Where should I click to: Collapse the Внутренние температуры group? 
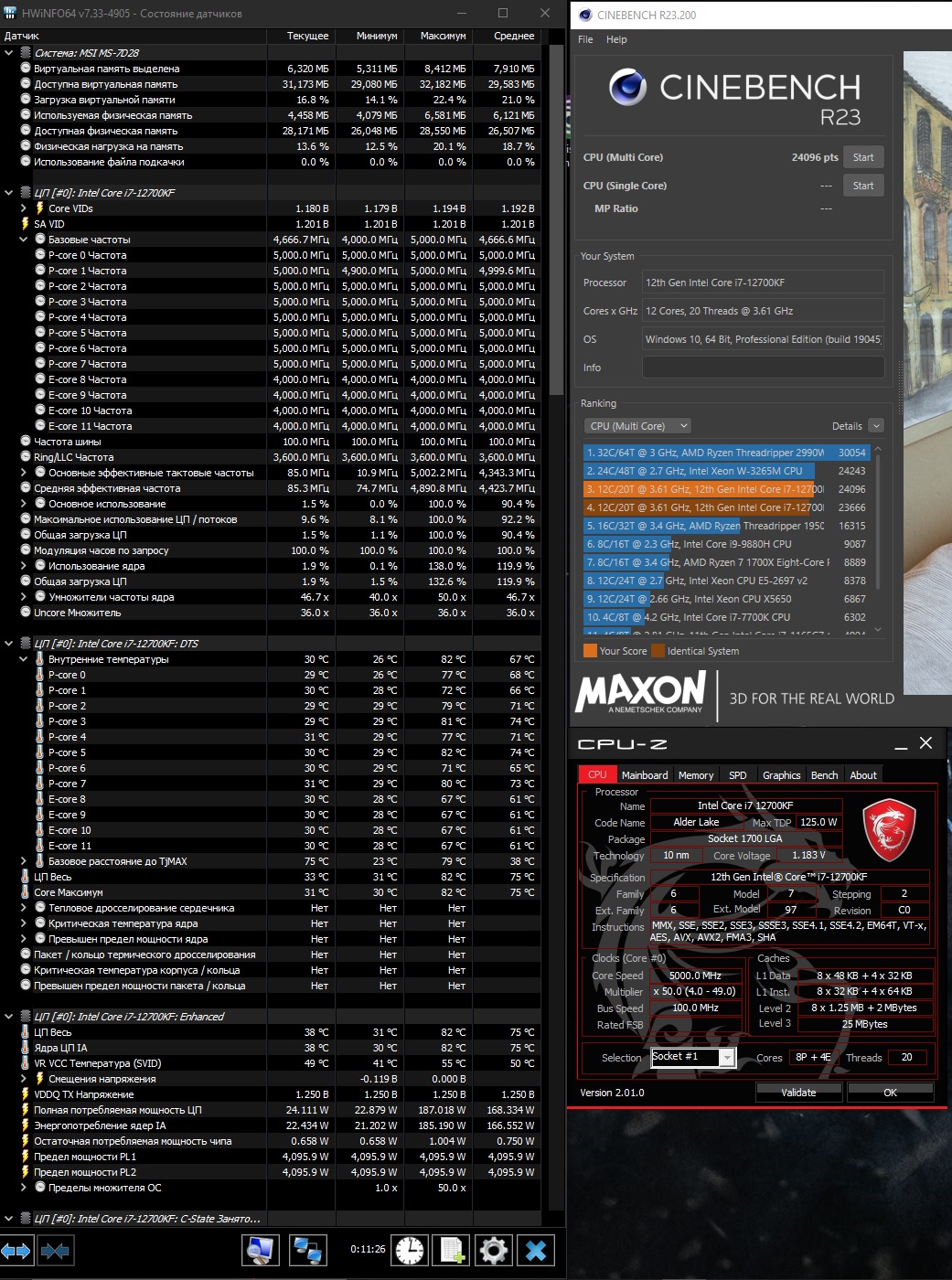(24, 659)
